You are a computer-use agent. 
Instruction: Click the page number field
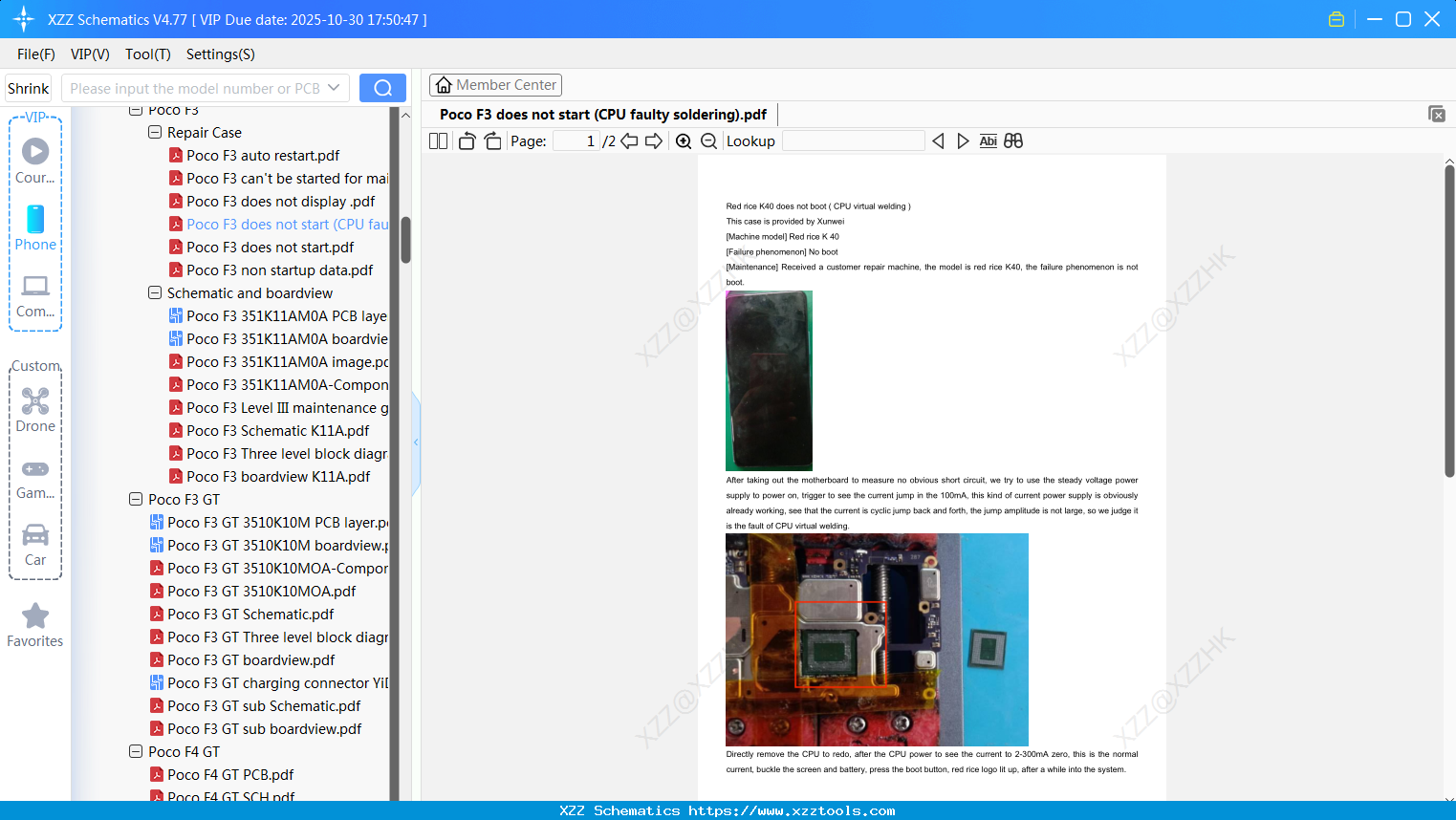tap(576, 141)
